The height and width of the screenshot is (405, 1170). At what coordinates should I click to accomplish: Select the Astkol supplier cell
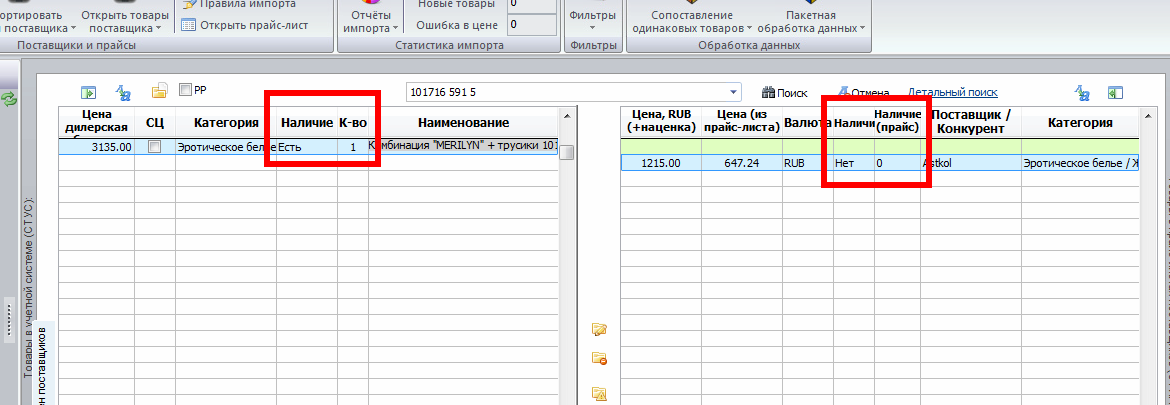pyautogui.click(x=971, y=163)
